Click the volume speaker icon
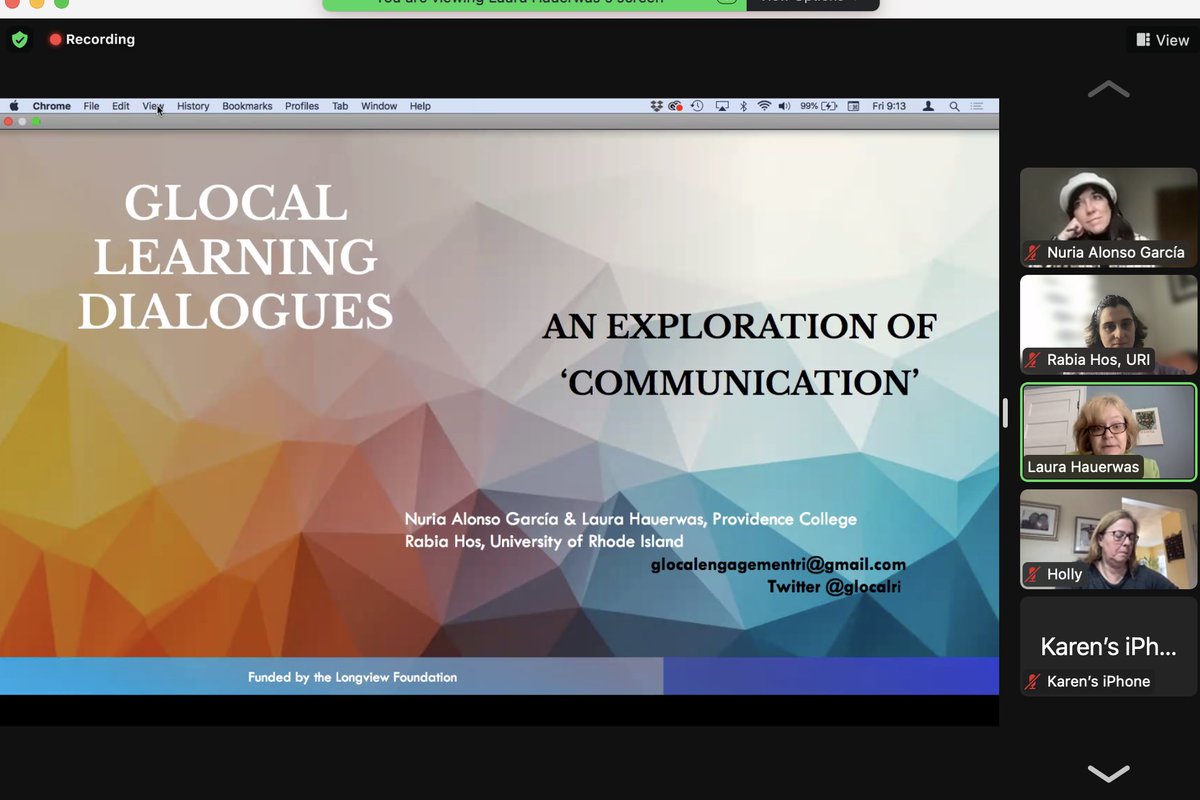Viewport: 1200px width, 800px height. tap(784, 106)
